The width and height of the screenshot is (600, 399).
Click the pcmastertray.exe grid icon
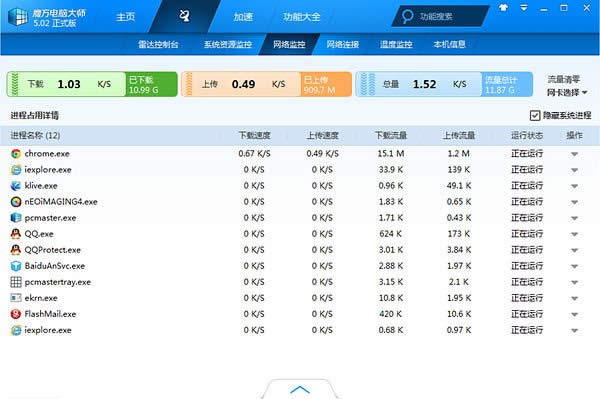click(x=16, y=282)
